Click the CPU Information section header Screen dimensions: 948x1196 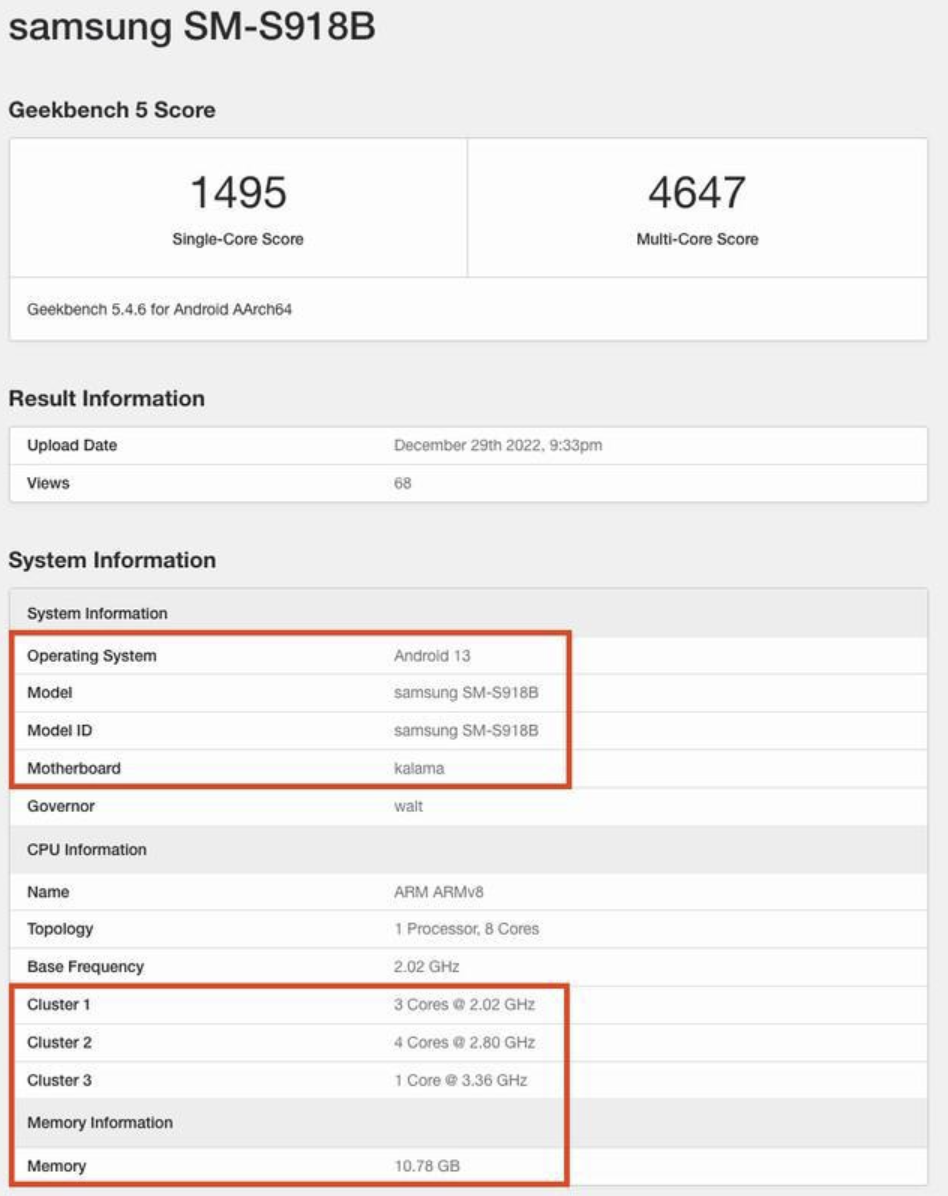point(469,850)
